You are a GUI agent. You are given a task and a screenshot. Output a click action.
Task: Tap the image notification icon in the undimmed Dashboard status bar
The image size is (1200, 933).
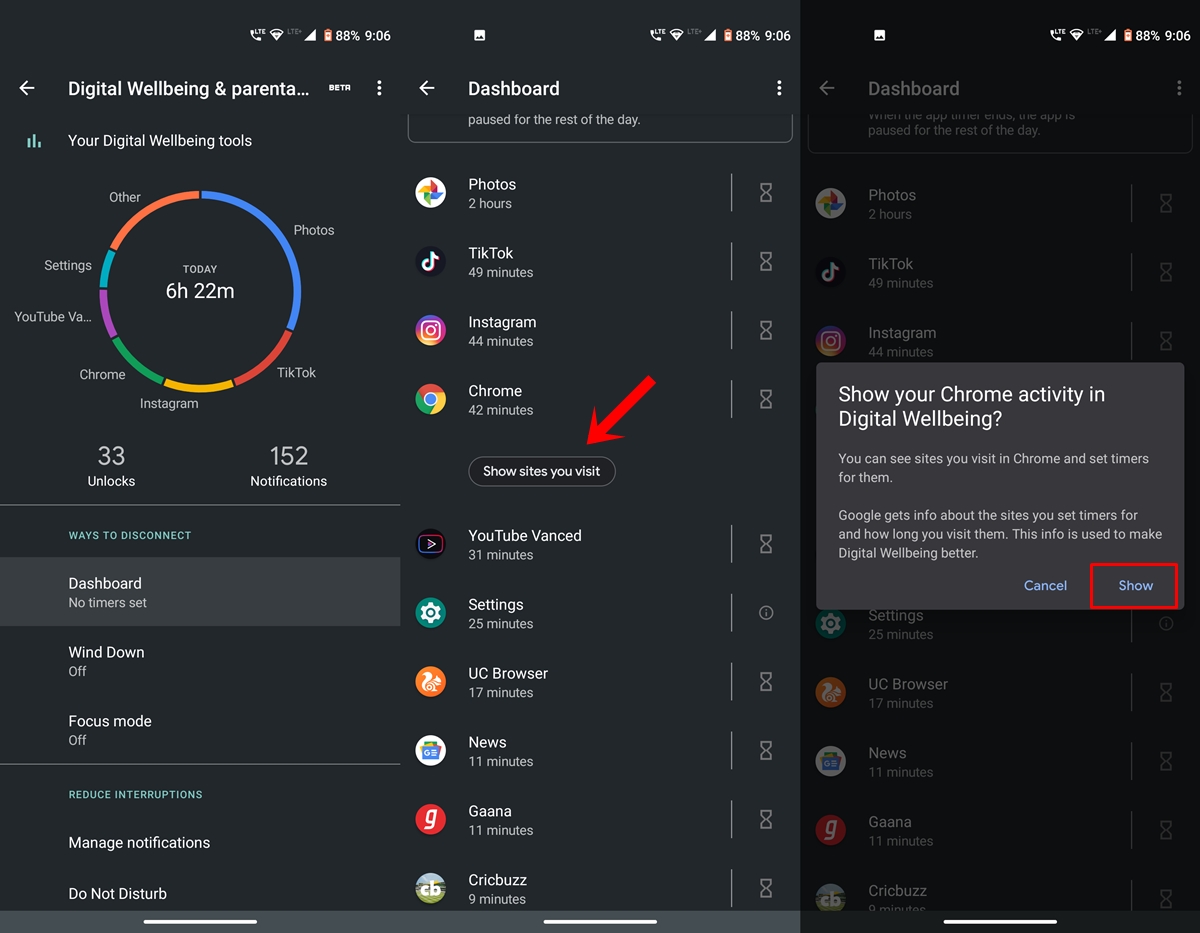[479, 35]
